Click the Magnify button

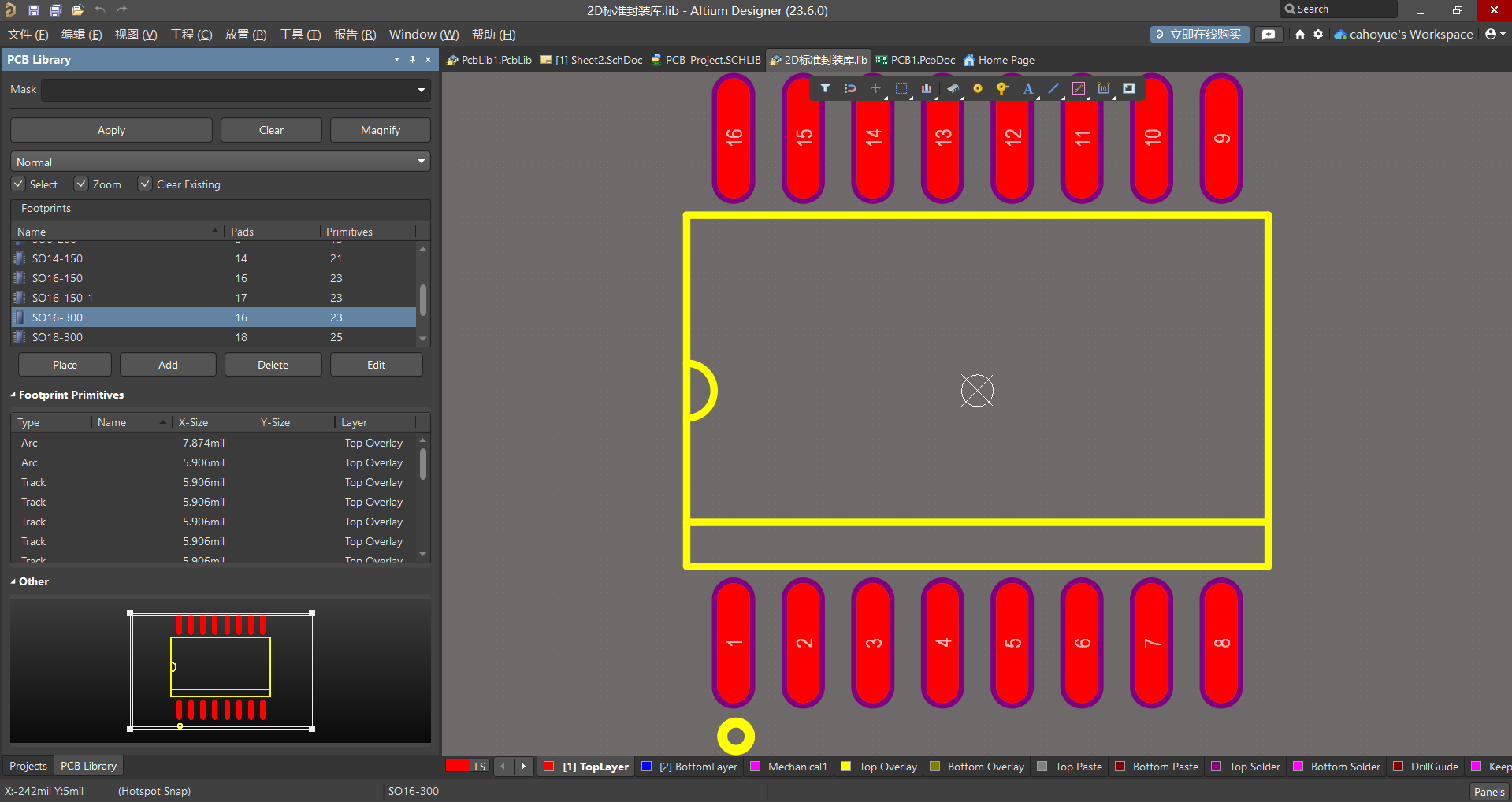tap(380, 130)
